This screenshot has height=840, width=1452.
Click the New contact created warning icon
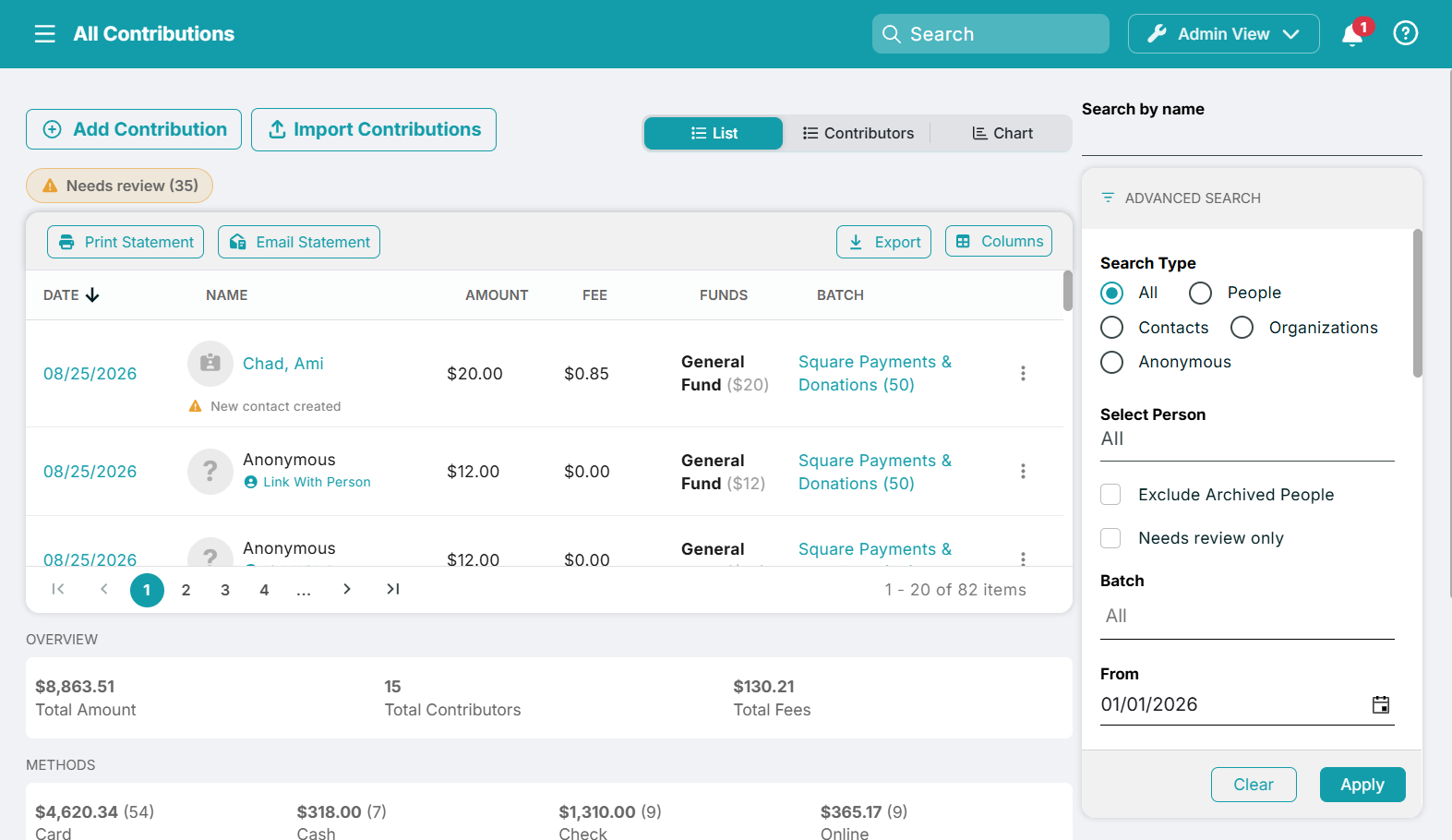pyautogui.click(x=195, y=406)
